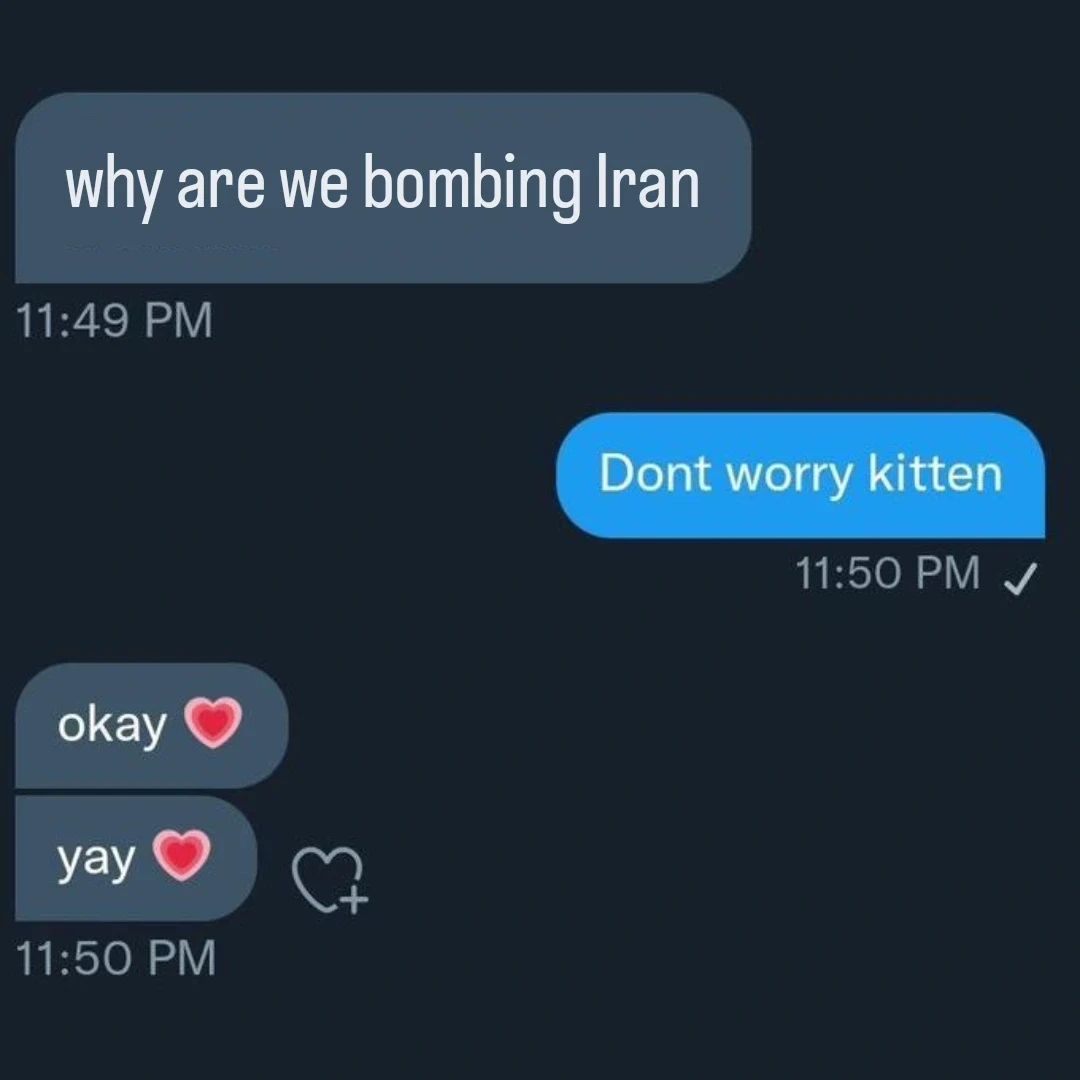Click the 11:49 PM timestamp
This screenshot has height=1080, width=1080.
[x=114, y=320]
